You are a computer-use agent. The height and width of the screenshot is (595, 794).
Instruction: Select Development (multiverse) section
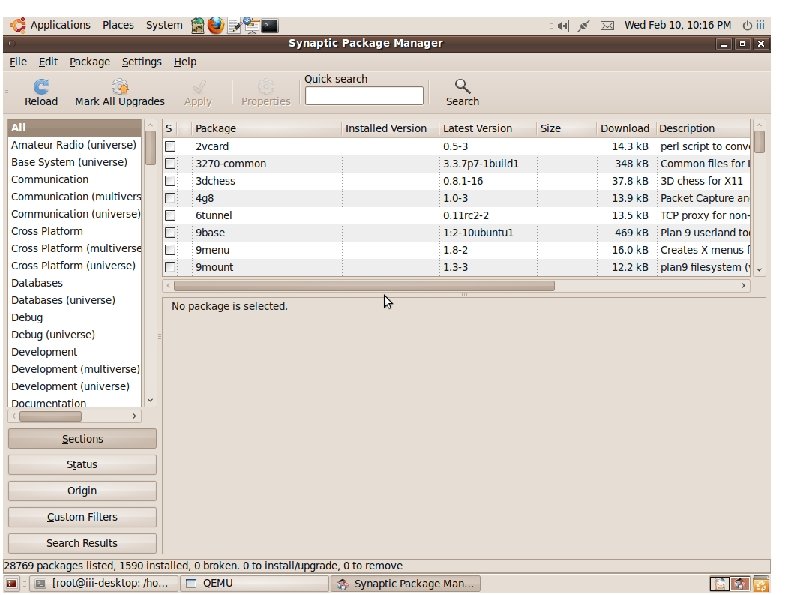74,369
